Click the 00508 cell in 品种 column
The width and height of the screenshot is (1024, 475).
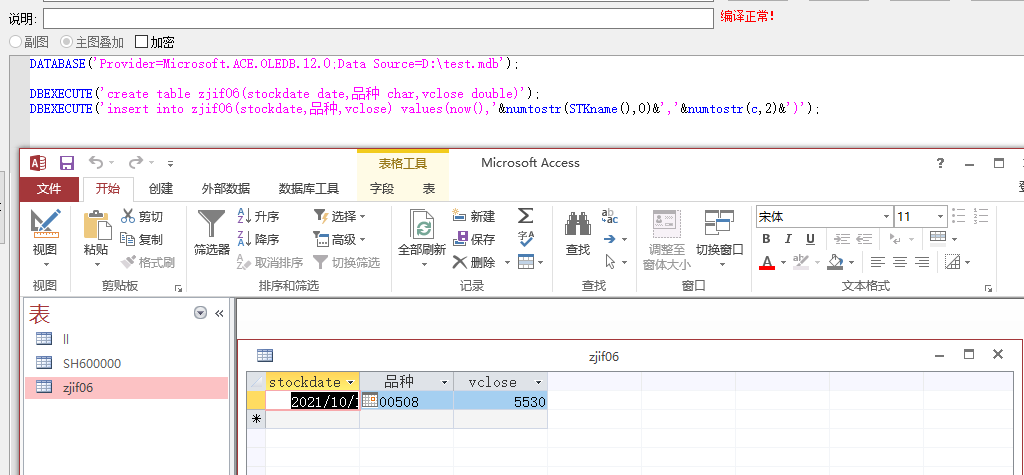pyautogui.click(x=406, y=401)
